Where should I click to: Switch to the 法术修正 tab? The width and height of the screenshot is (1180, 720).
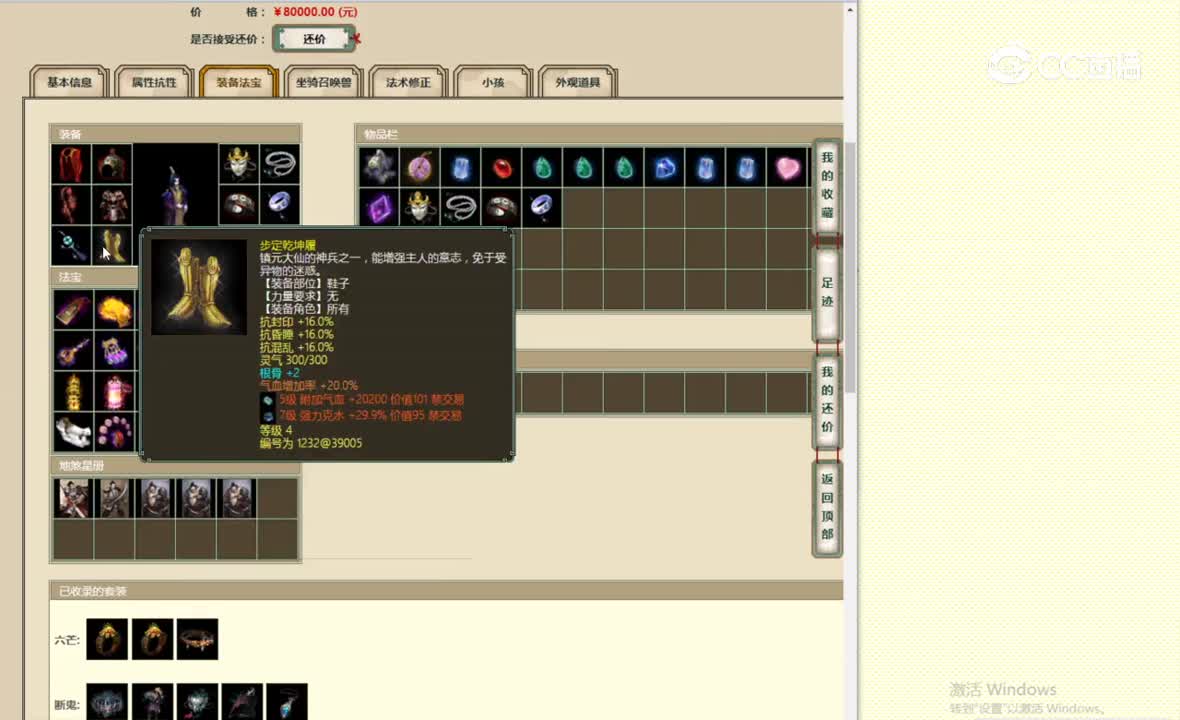click(x=408, y=82)
